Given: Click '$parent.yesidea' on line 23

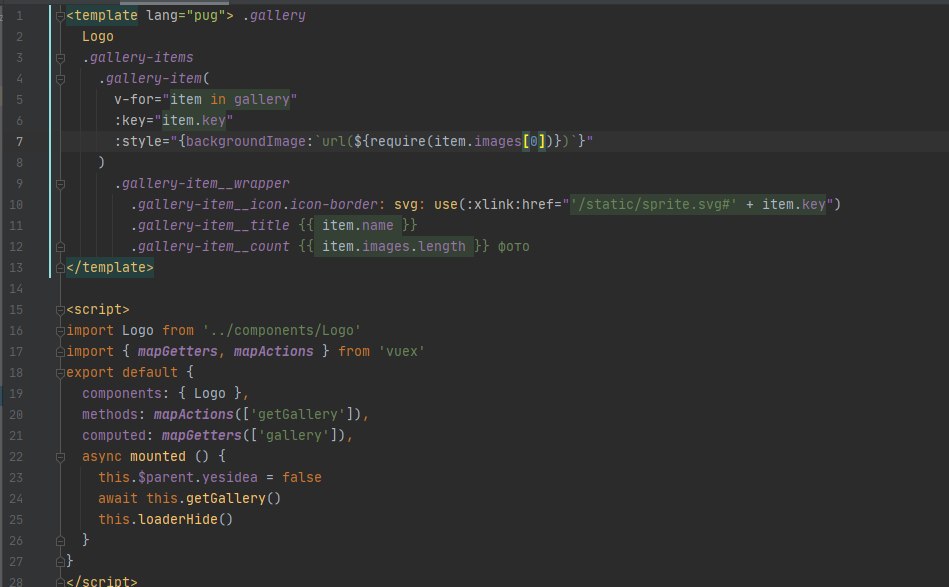Looking at the screenshot, I should (197, 477).
